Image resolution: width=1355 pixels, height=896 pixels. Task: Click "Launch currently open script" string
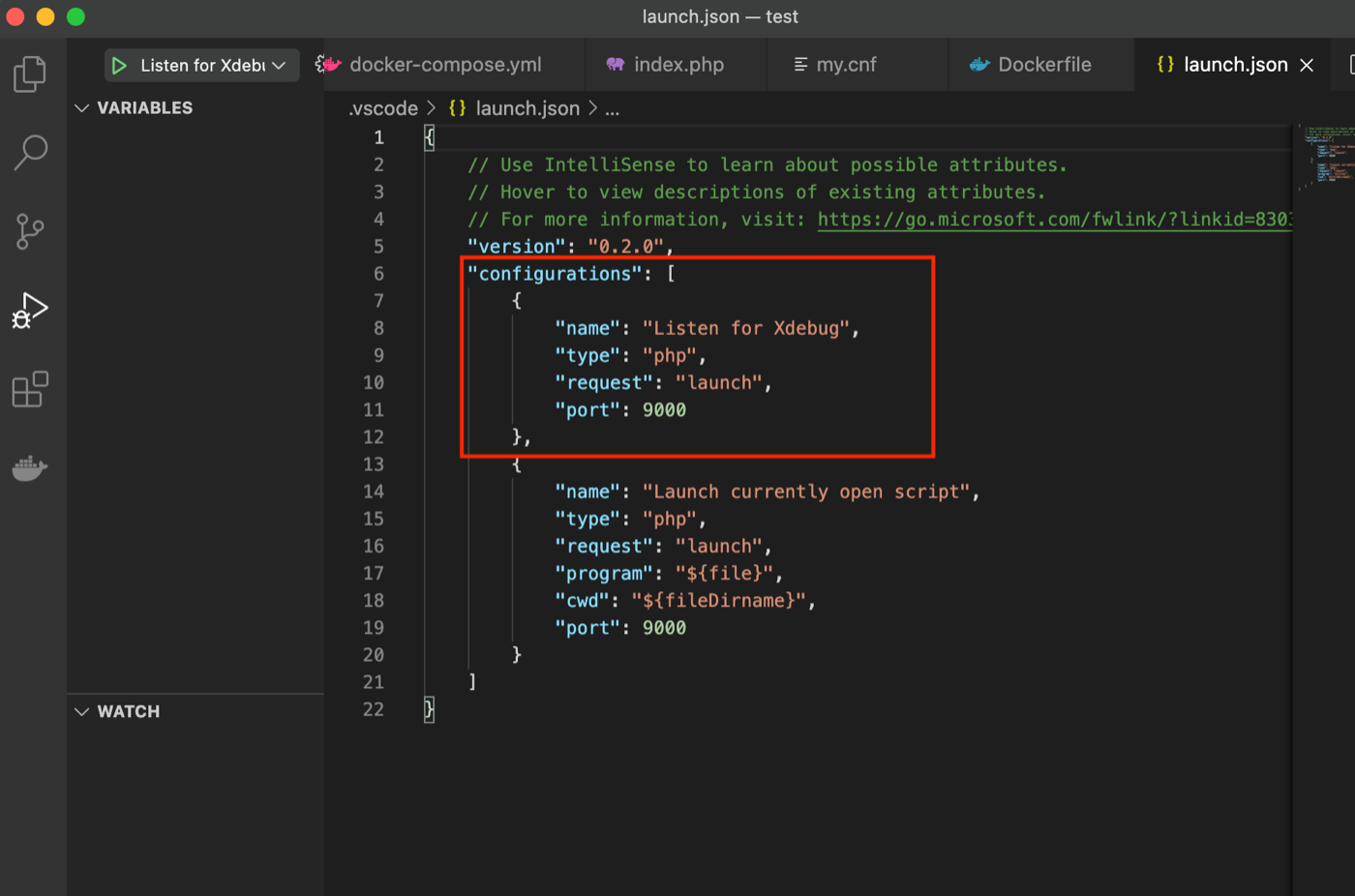pyautogui.click(x=806, y=492)
